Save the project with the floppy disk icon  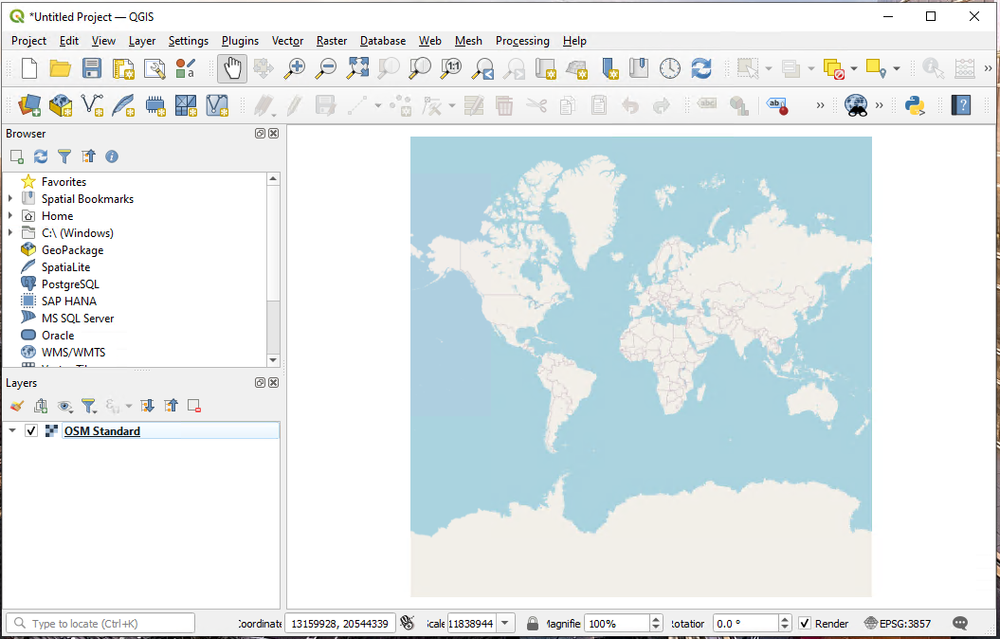[x=92, y=68]
